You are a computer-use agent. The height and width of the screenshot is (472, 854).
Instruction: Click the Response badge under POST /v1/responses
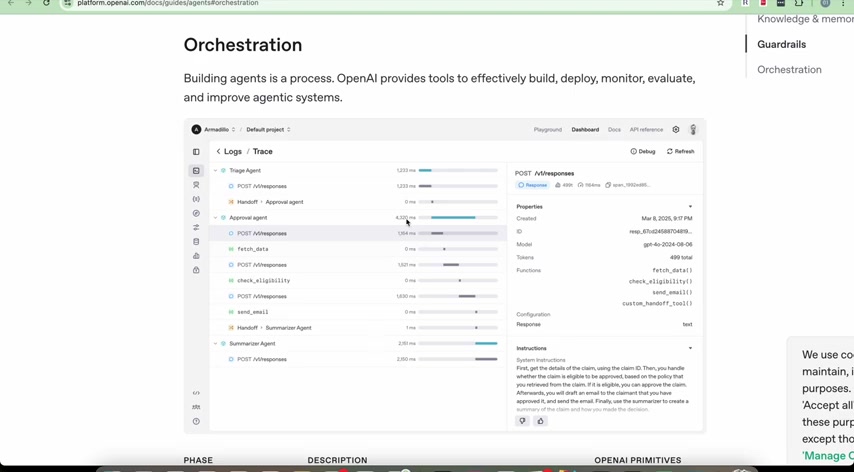click(532, 185)
